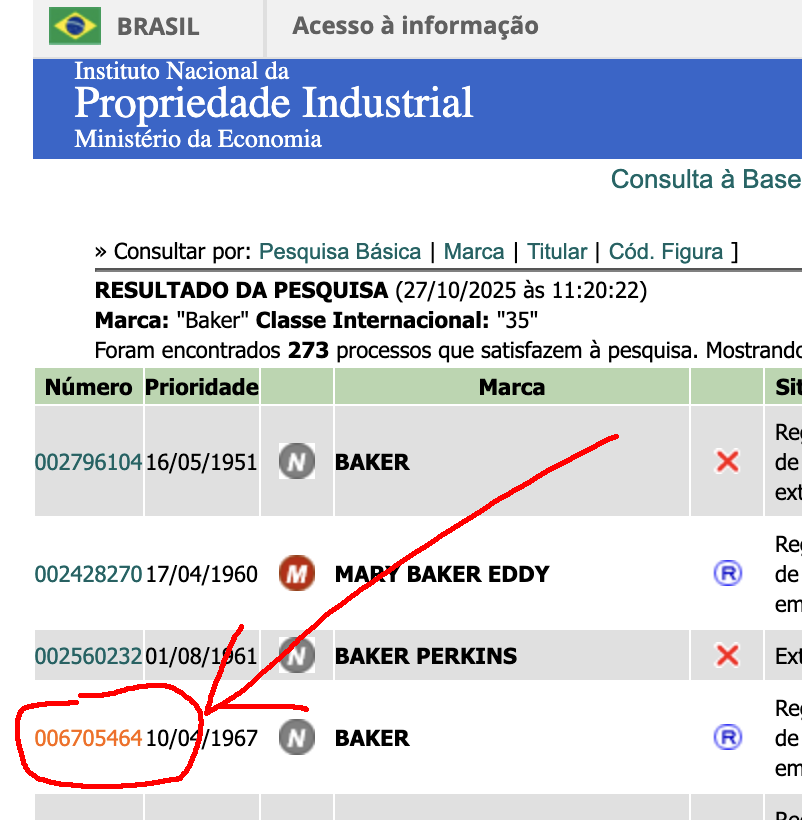Click the gray N icon for 002796104
Viewport: 802px width, 820px height.
(297, 461)
